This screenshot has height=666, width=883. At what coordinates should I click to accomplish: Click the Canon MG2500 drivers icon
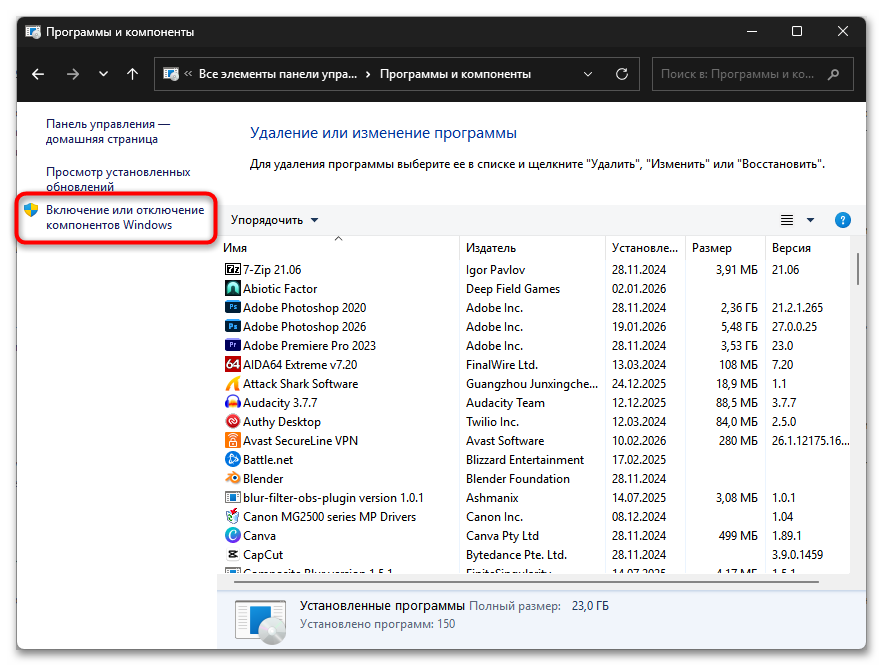(233, 516)
